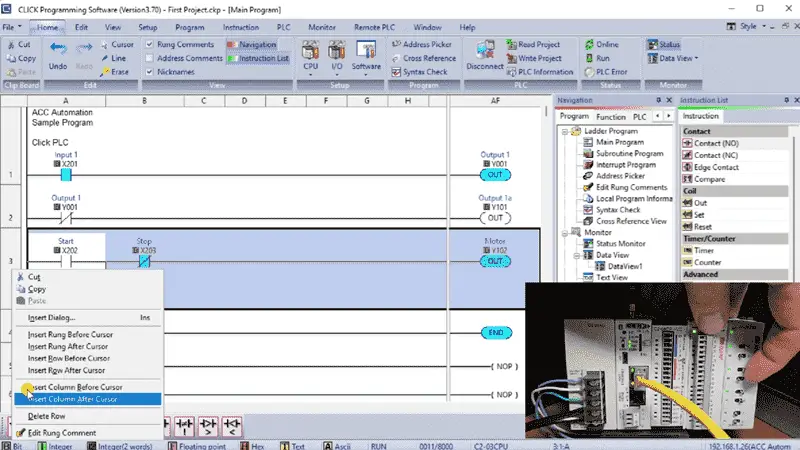This screenshot has height=450, width=800.
Task: Open the PLC Error view
Action: point(606,72)
